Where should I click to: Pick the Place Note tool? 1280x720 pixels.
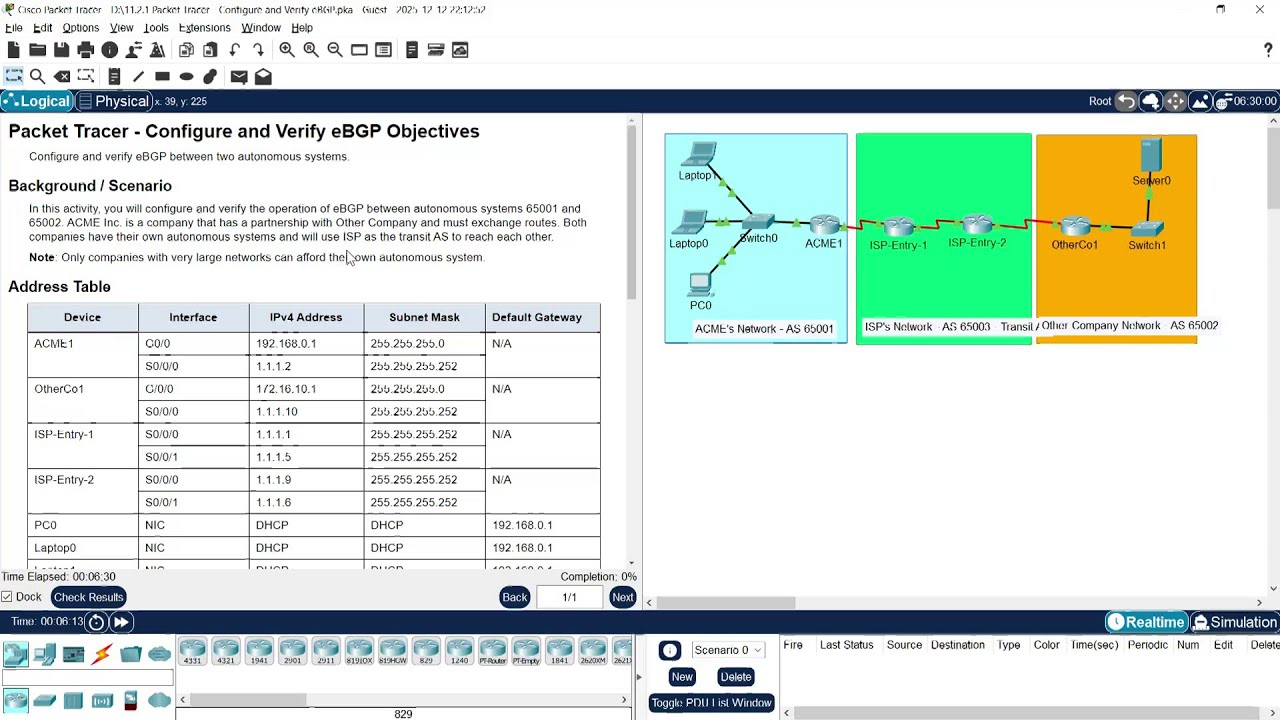point(114,76)
